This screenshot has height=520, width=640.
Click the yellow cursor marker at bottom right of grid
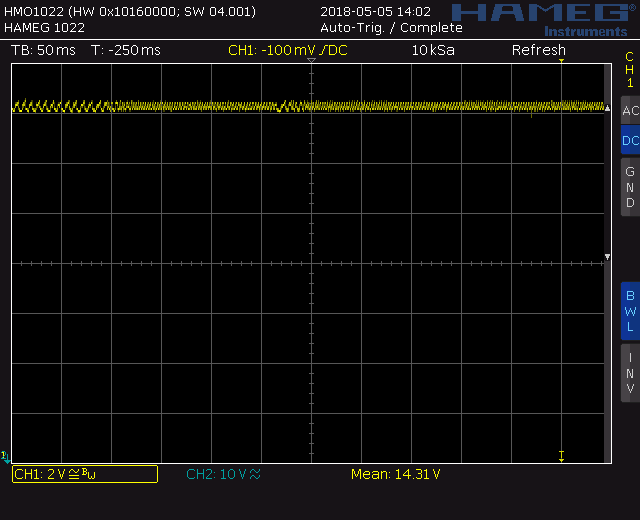pyautogui.click(x=562, y=456)
